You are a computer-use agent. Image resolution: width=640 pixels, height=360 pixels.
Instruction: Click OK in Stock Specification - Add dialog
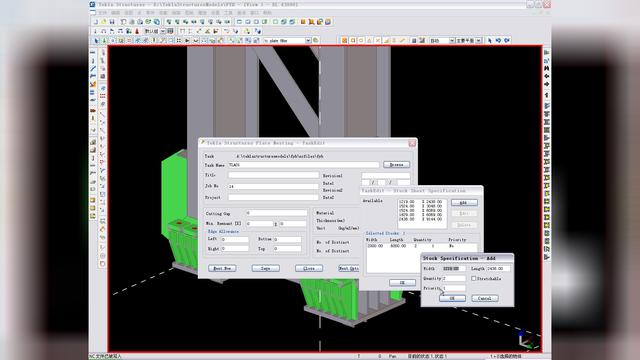452,298
